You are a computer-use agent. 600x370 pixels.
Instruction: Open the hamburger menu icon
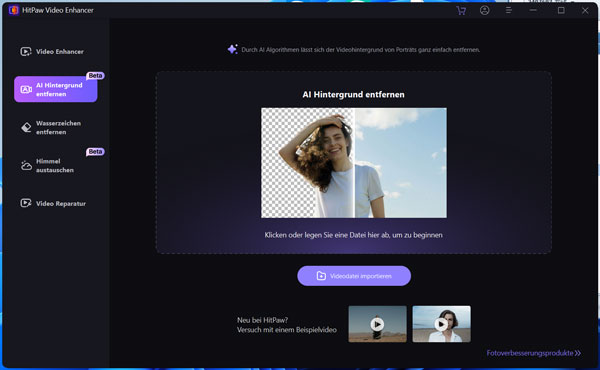pos(509,10)
